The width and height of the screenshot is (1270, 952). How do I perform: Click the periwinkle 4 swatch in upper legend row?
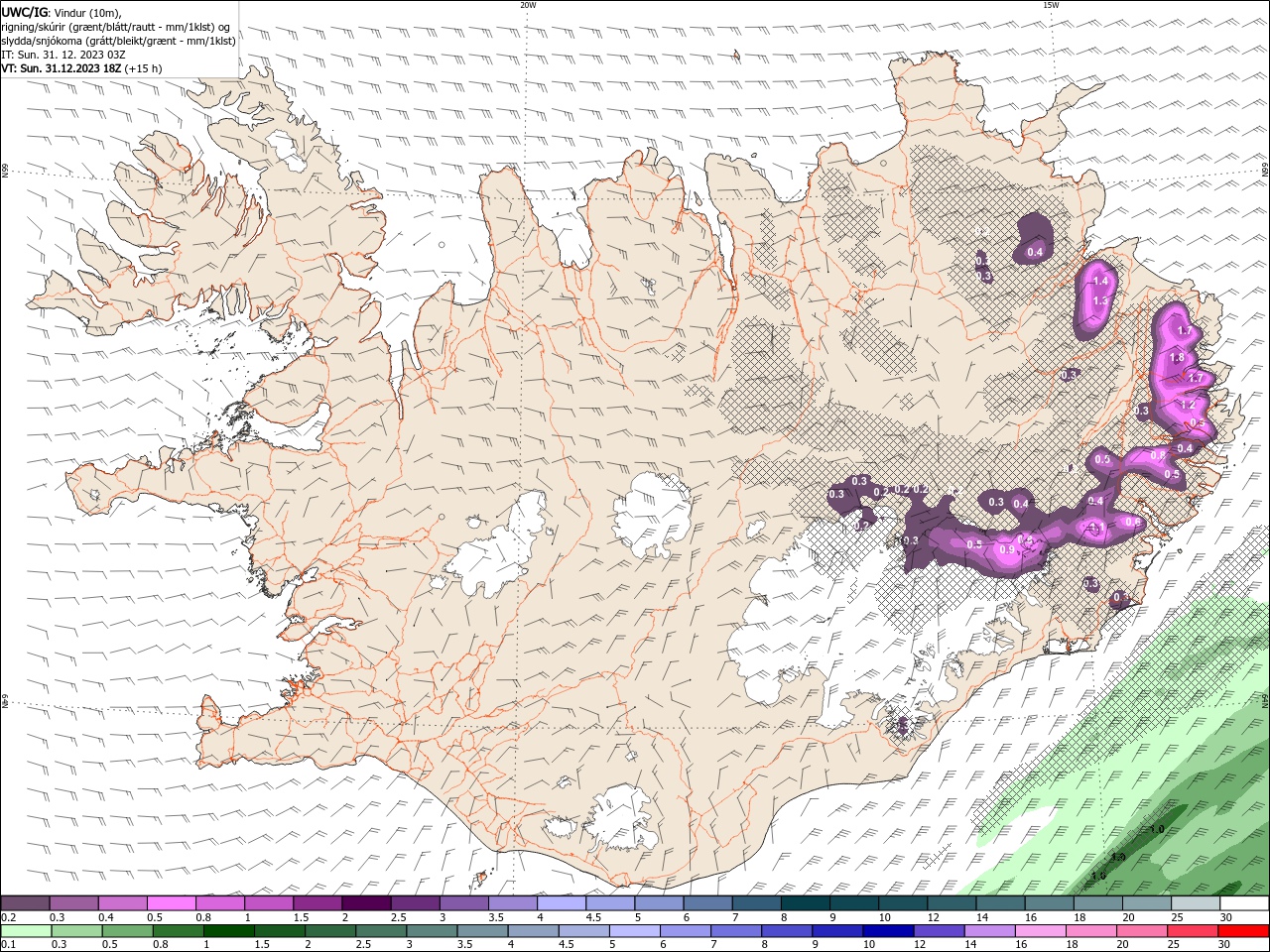562,902
